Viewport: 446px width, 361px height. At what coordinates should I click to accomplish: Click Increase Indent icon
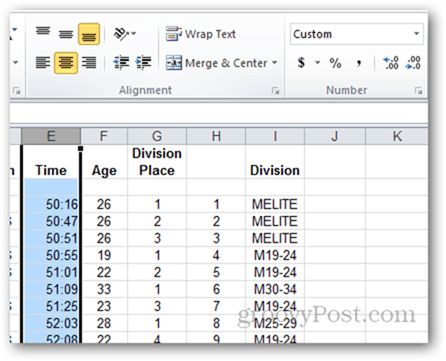point(144,62)
